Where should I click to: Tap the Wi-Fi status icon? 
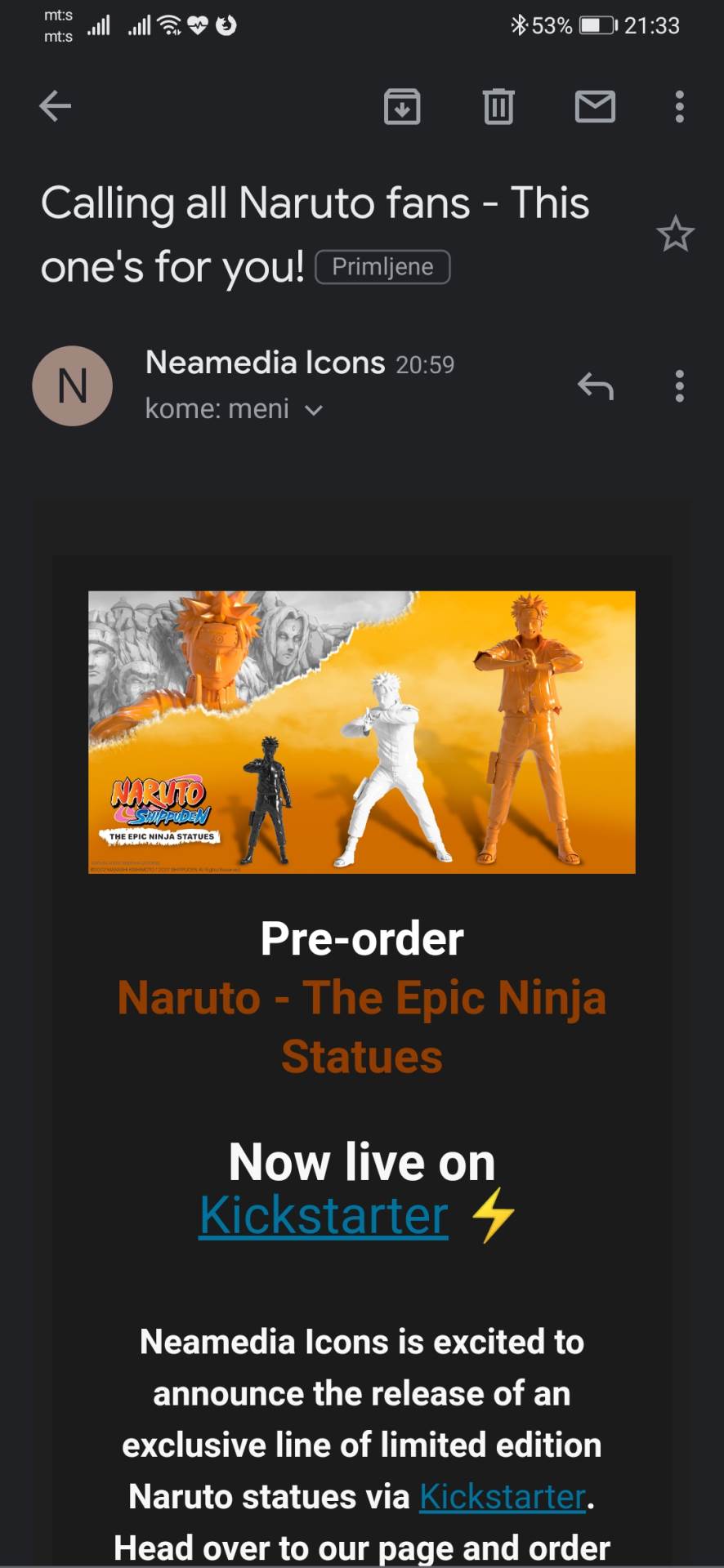[x=170, y=26]
